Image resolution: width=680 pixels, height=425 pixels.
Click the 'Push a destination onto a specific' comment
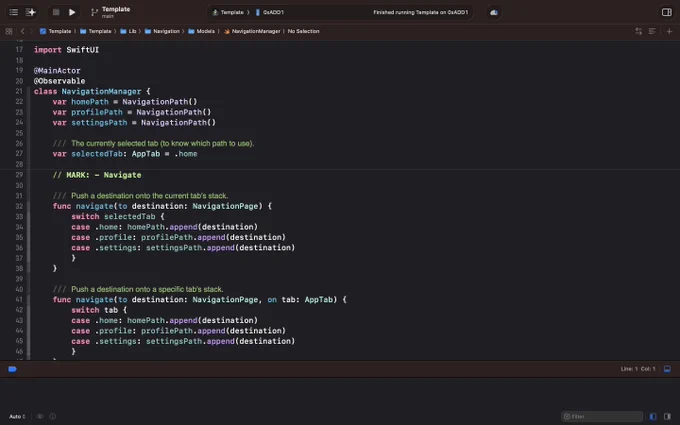point(138,289)
